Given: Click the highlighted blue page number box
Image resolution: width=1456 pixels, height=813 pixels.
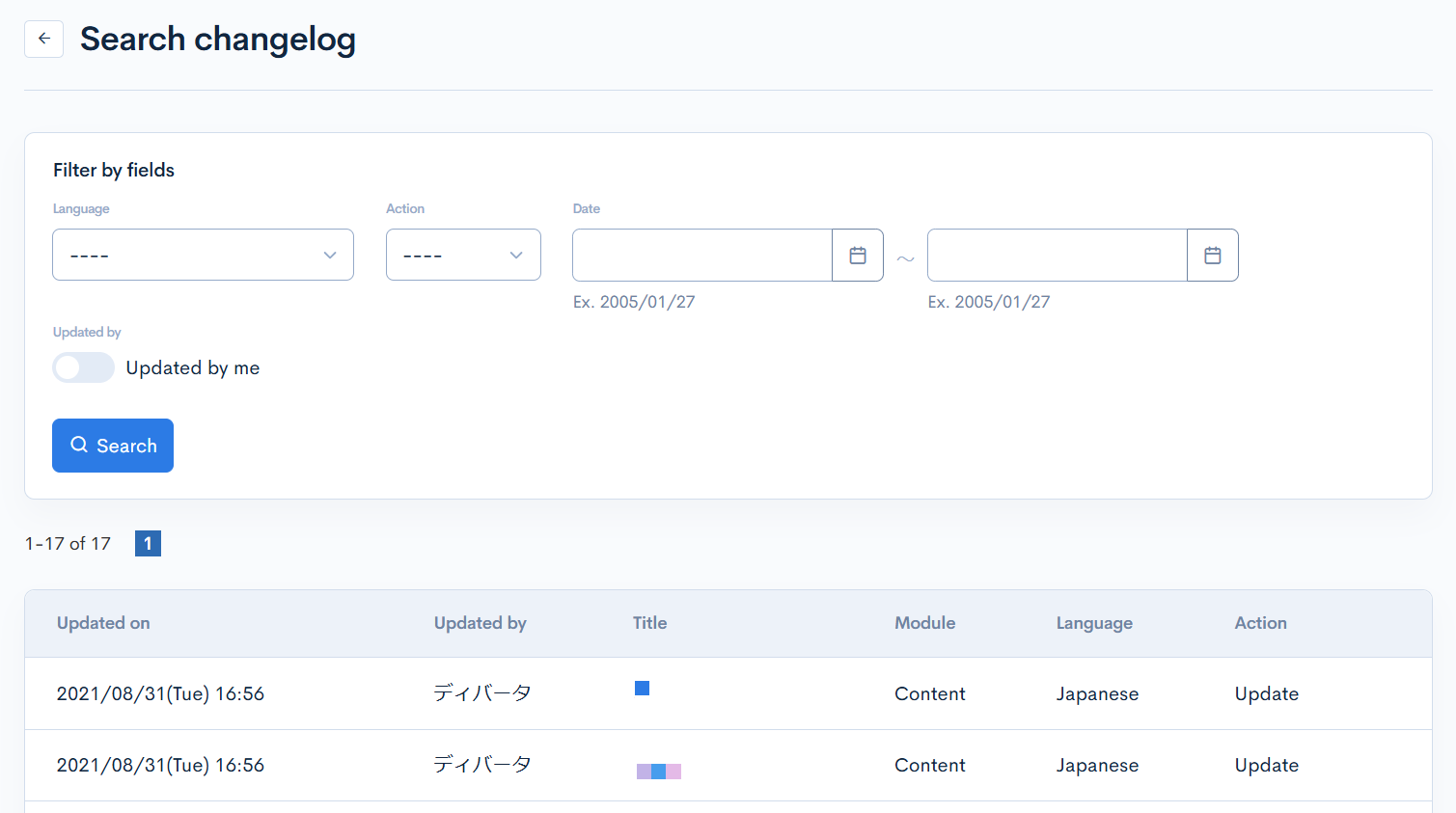Looking at the screenshot, I should [148, 543].
